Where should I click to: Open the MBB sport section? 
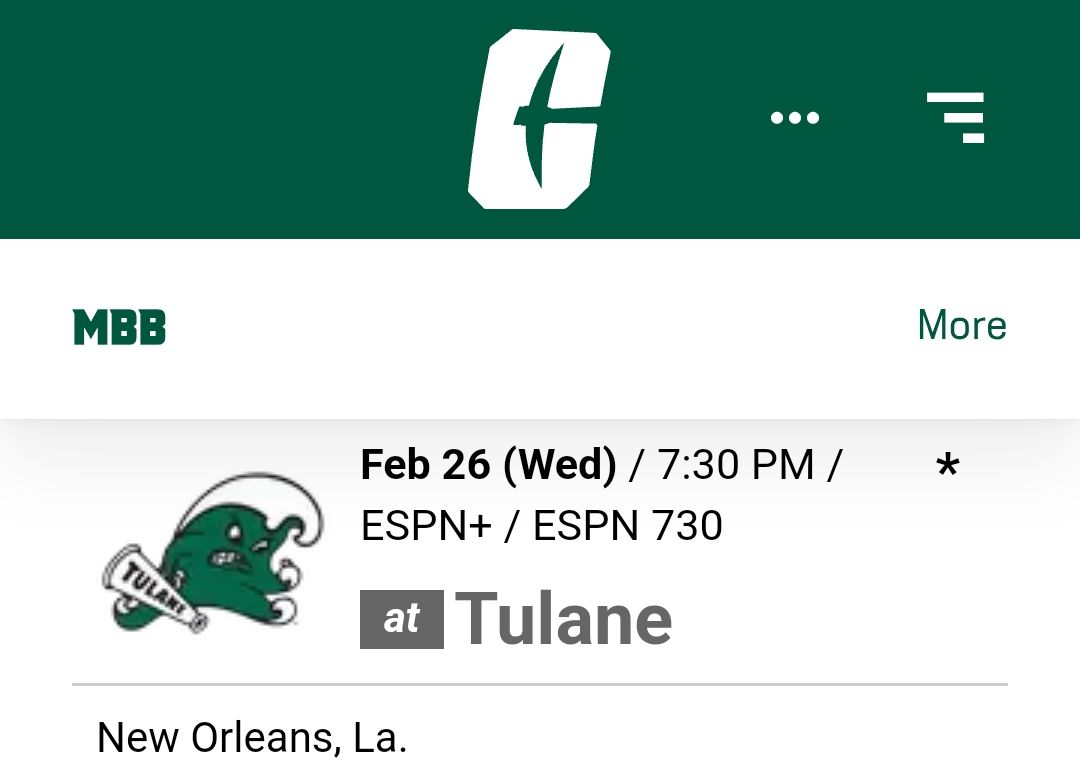(x=119, y=327)
